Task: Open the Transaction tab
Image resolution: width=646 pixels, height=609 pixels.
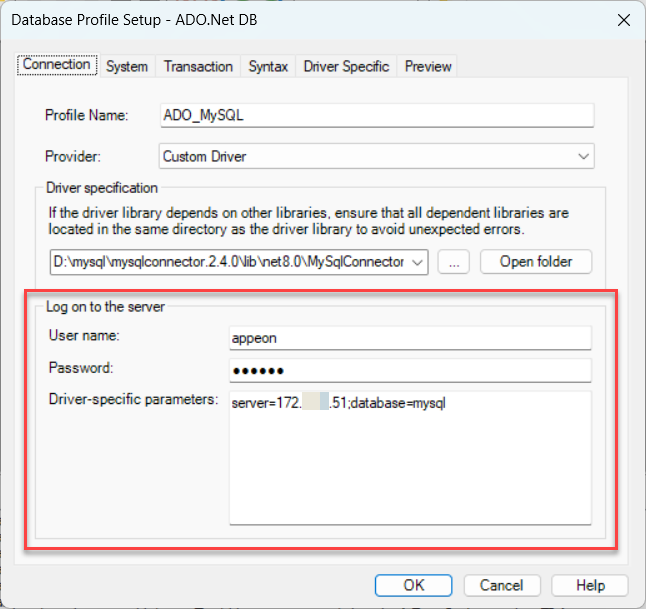Action: [x=198, y=66]
